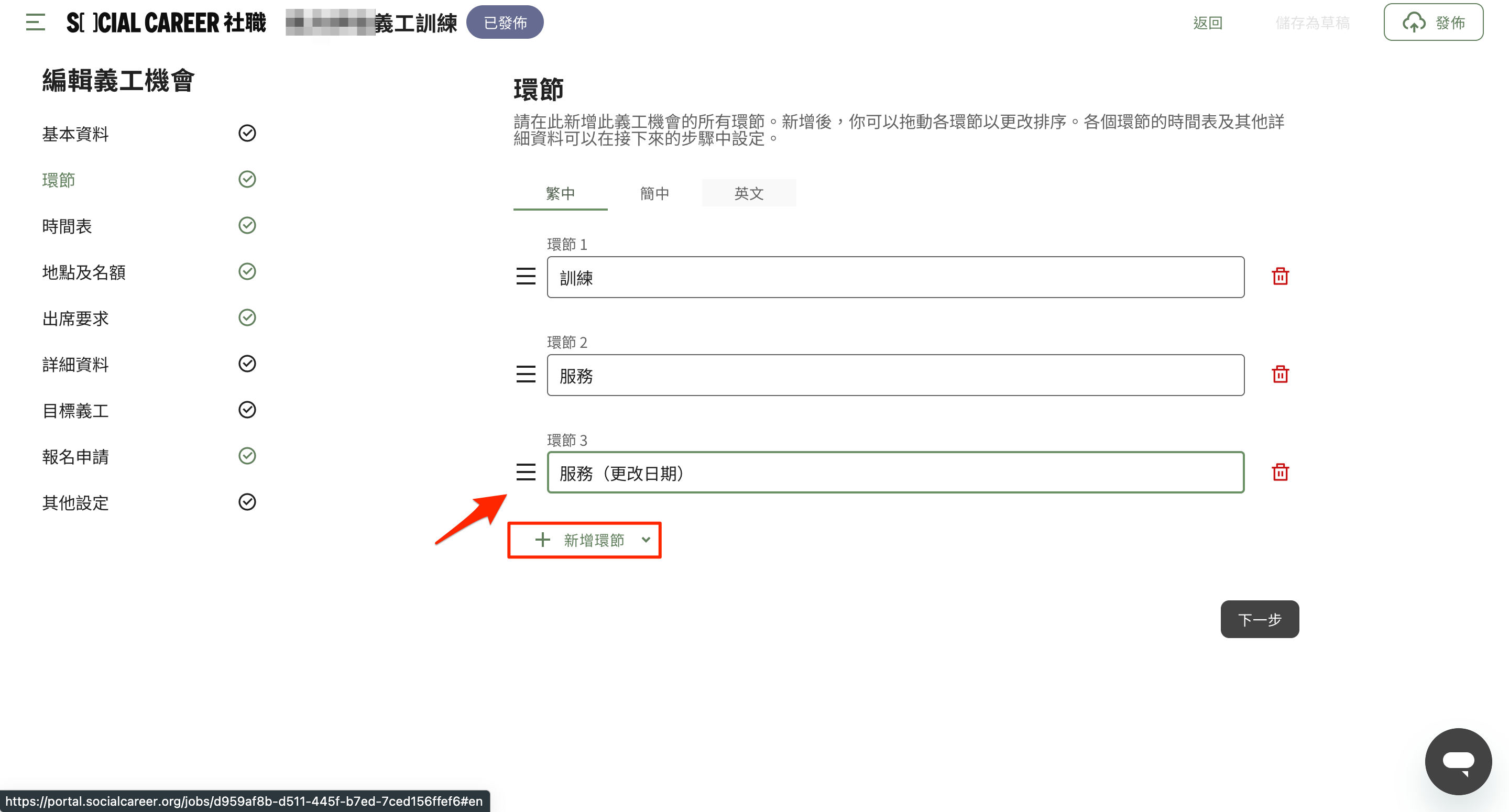1509x812 pixels.
Task: Open the chat support bubble
Action: pyautogui.click(x=1458, y=761)
